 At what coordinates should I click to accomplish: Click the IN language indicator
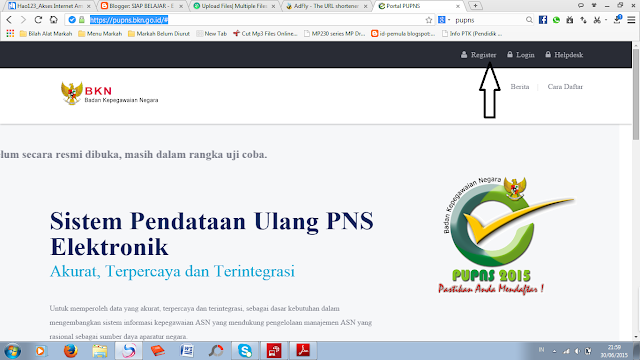point(541,350)
